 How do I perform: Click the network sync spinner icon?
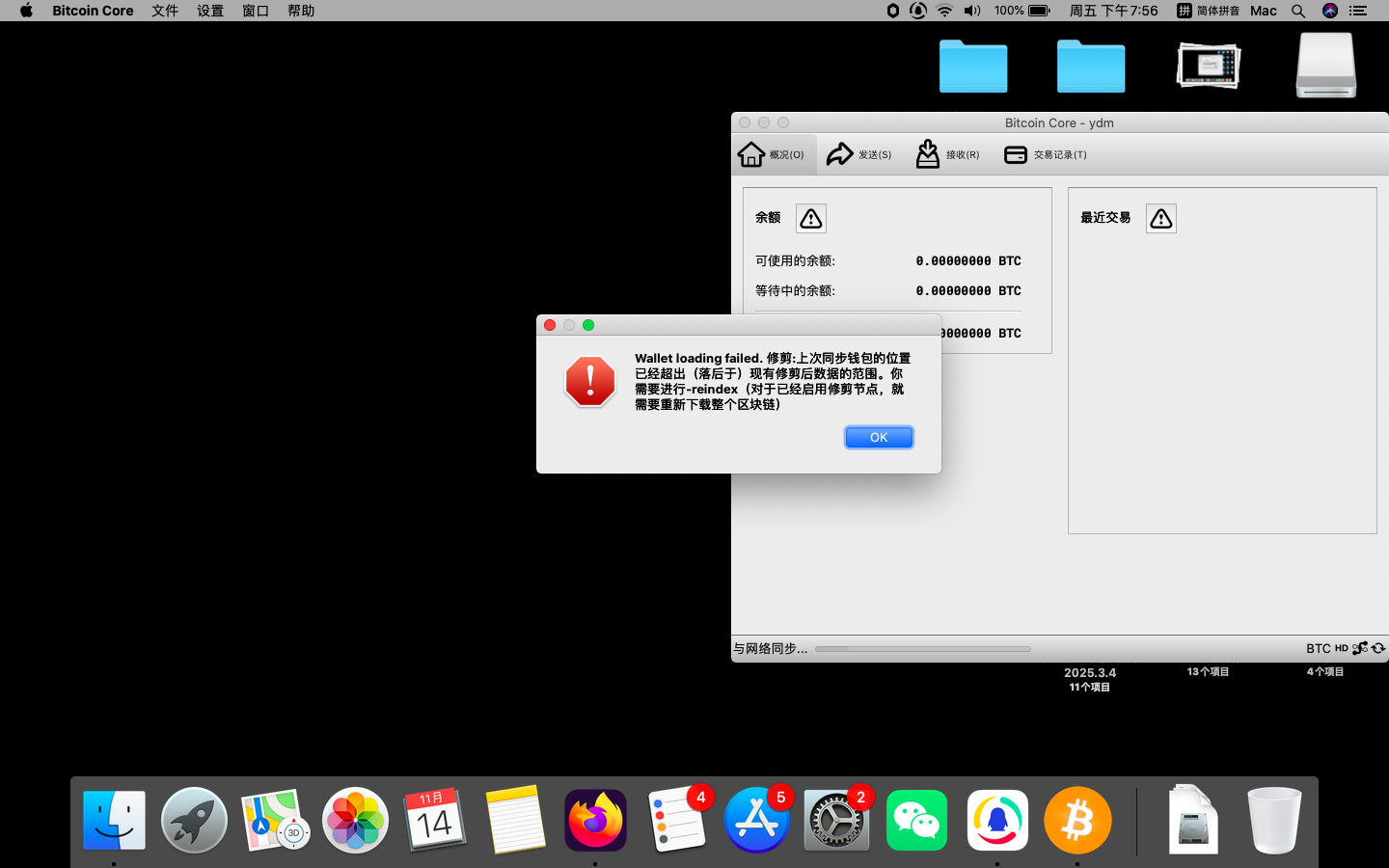point(1378,648)
